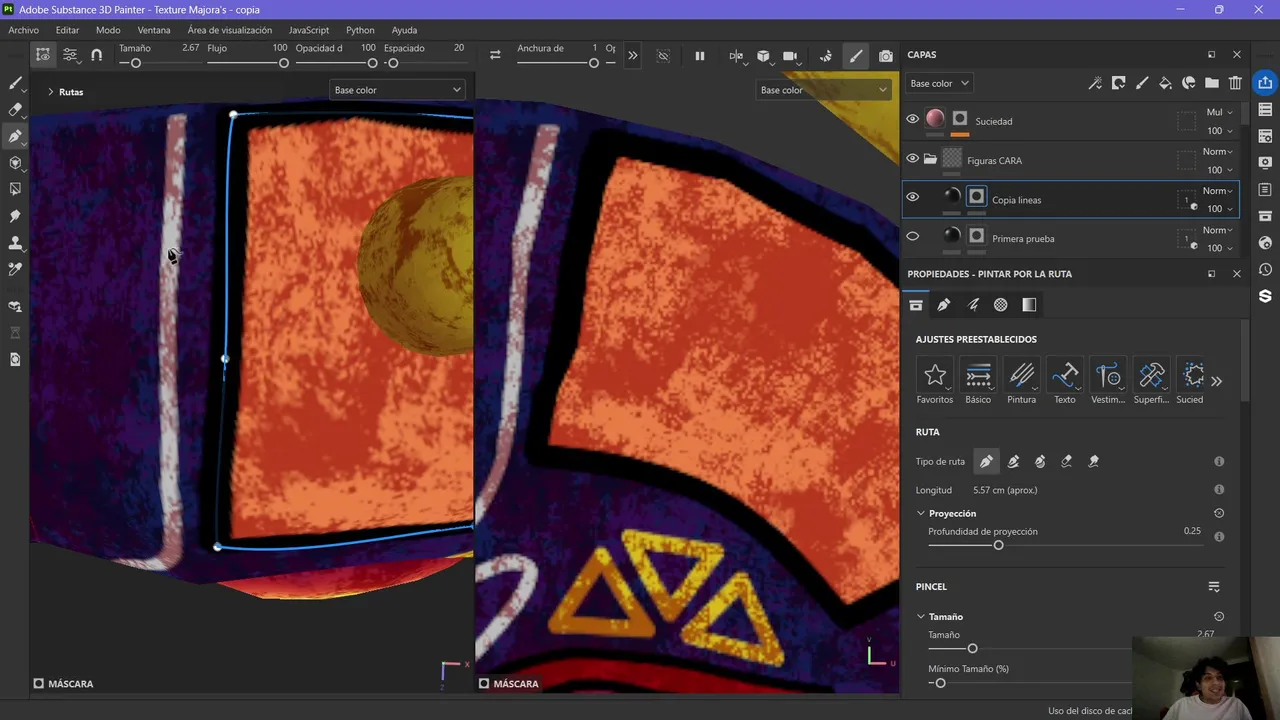The height and width of the screenshot is (720, 1280).
Task: Select the Eraser tool in left toolbar
Action: (15, 110)
